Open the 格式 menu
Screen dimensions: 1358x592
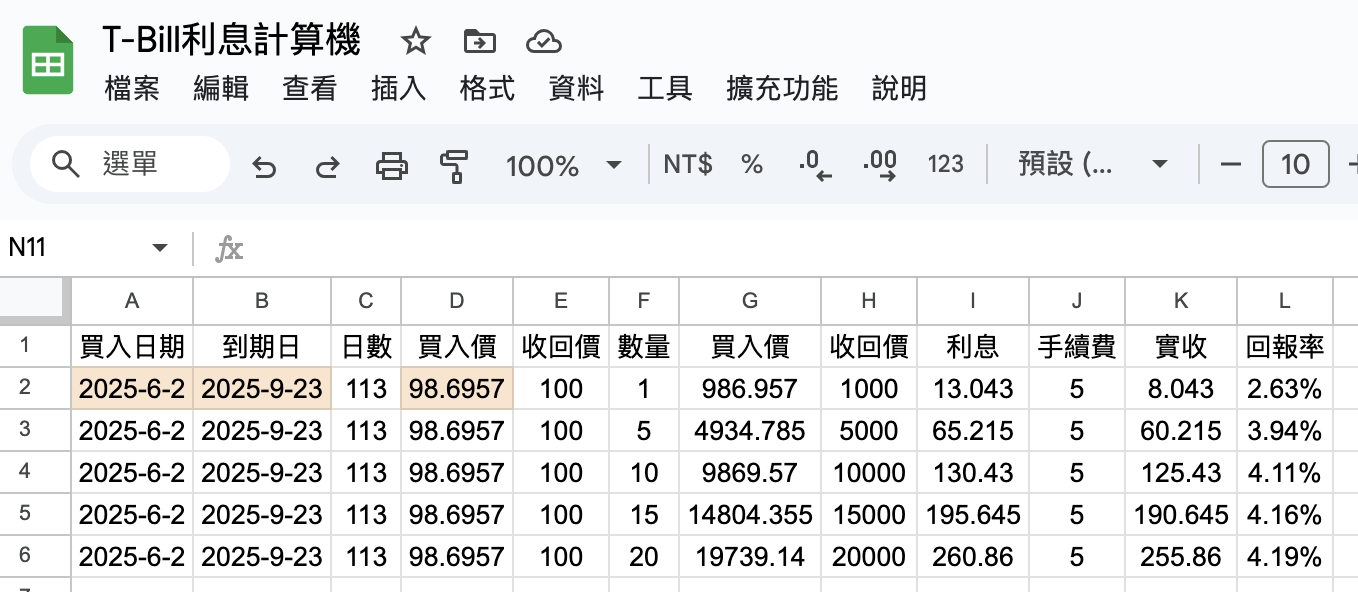click(x=487, y=89)
